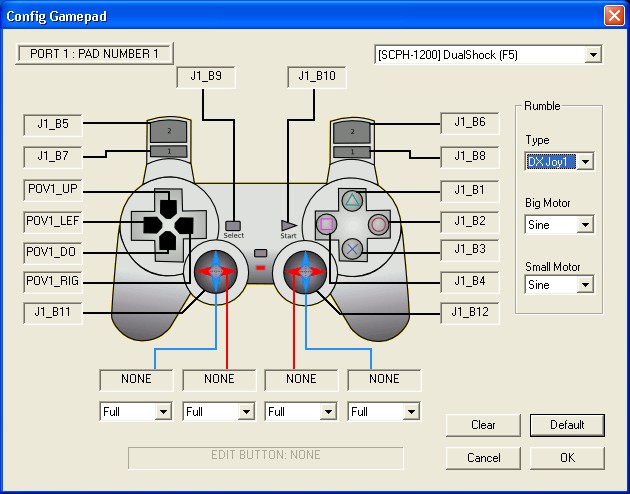Select the J1_B11 left stick mapping field
This screenshot has height=494, width=630.
pos(53,313)
